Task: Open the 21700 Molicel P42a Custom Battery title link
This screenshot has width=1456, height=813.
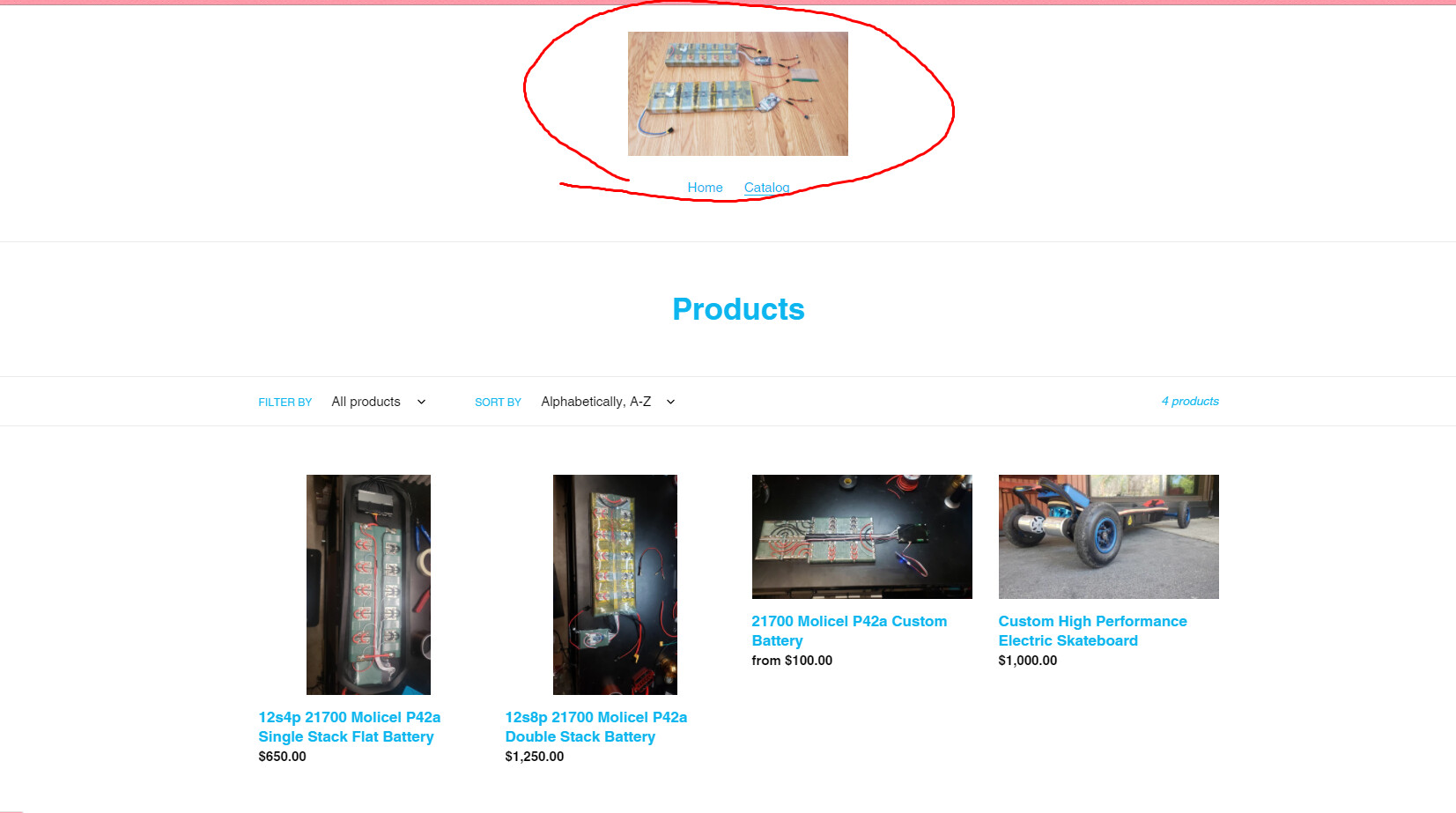Action: (849, 631)
